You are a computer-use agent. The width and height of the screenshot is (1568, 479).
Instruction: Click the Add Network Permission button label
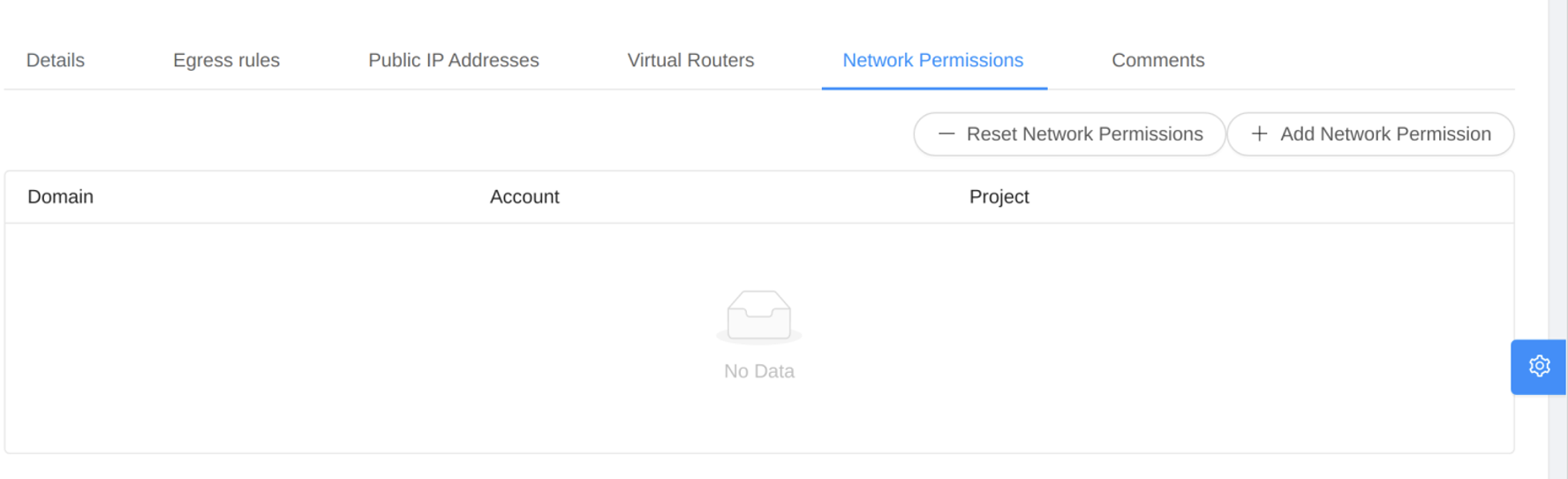tap(1385, 134)
